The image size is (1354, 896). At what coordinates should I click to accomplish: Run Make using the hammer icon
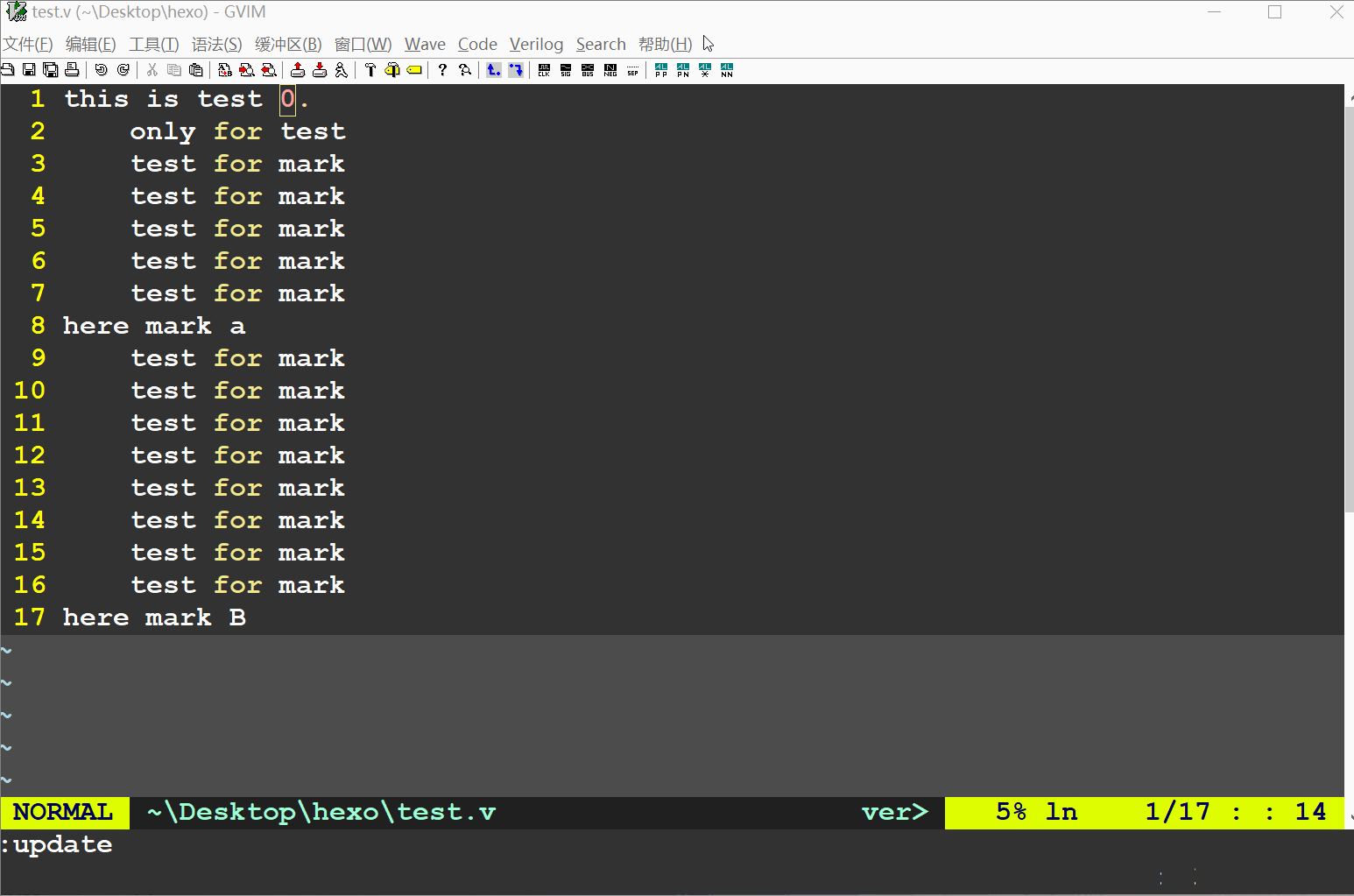(370, 70)
